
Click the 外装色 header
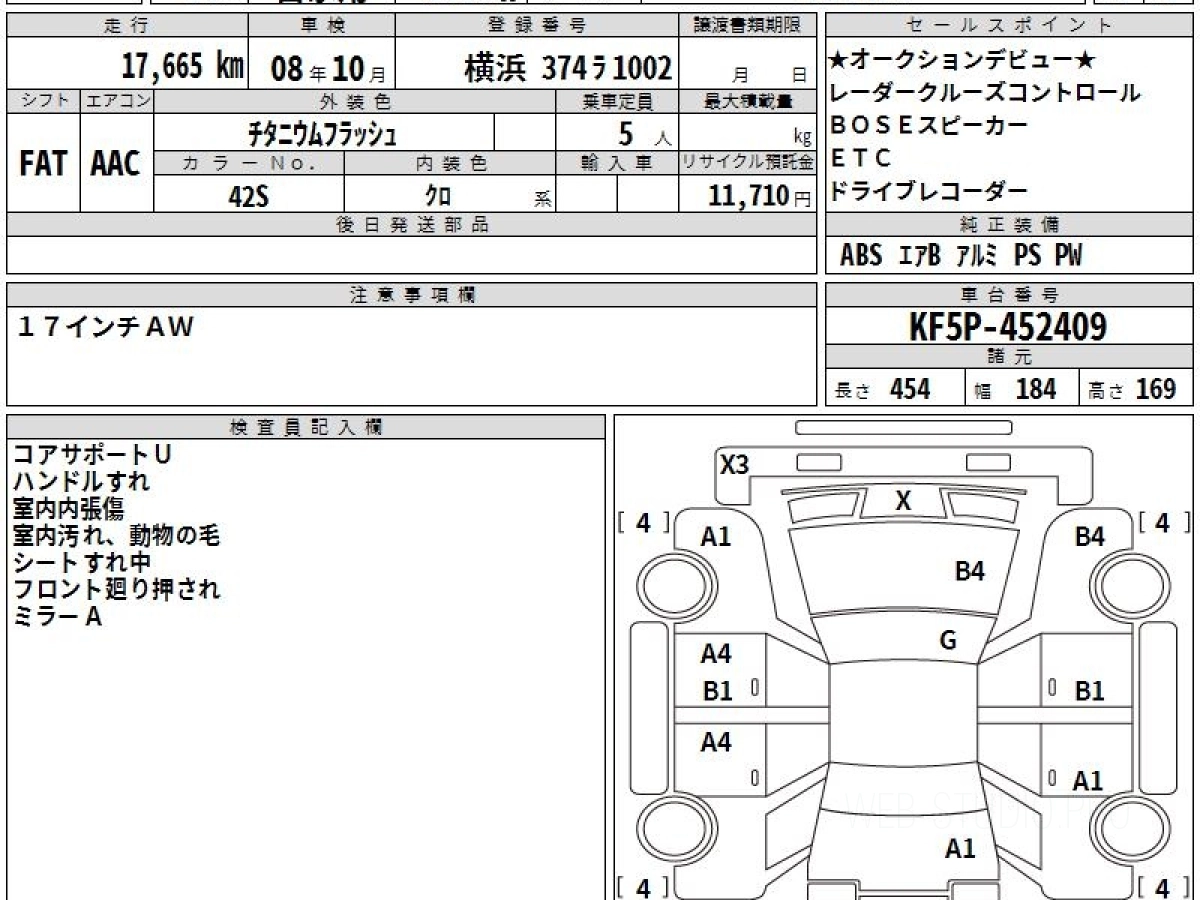pos(355,101)
